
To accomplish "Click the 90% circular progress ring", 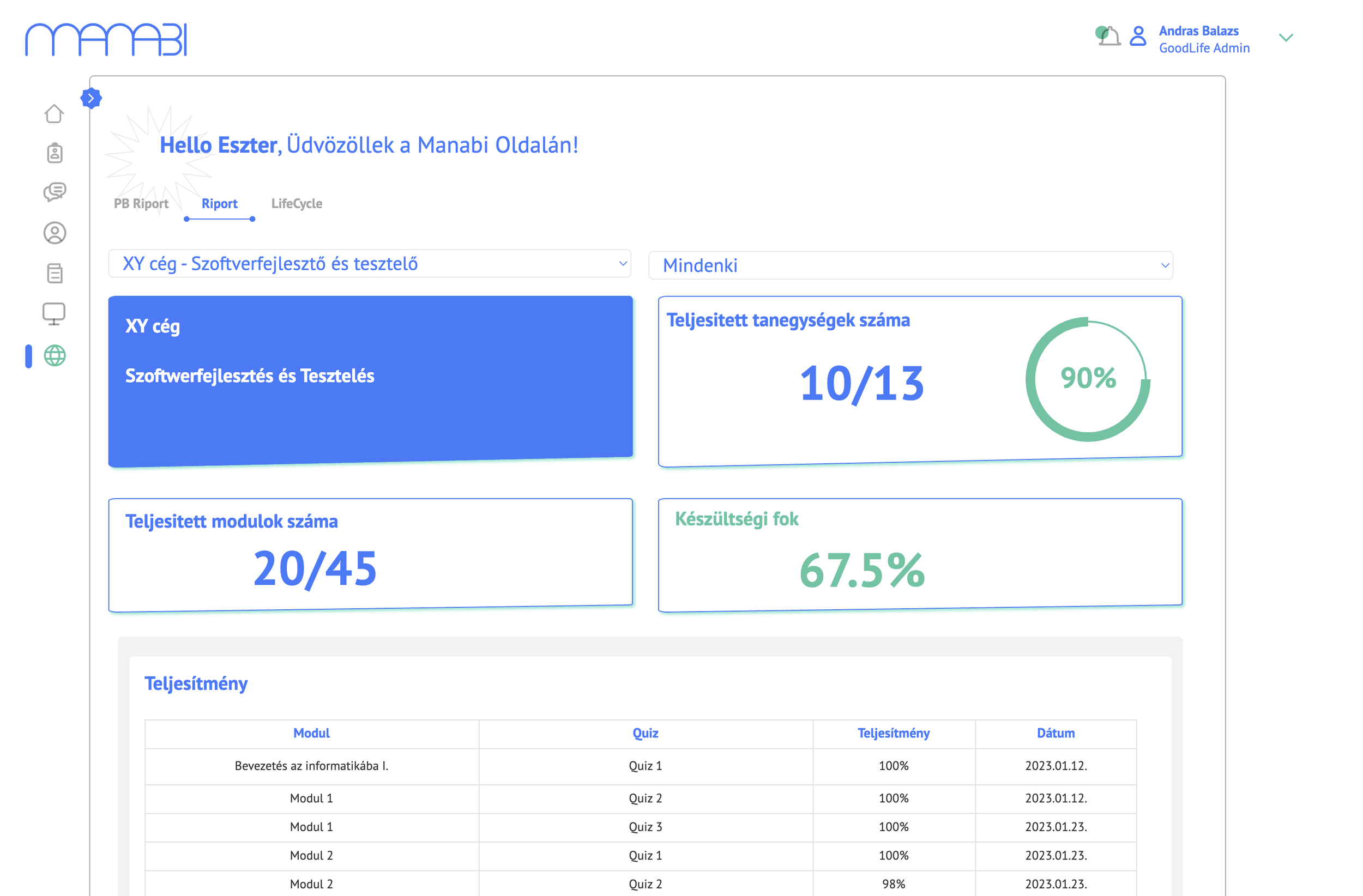I will tap(1087, 378).
